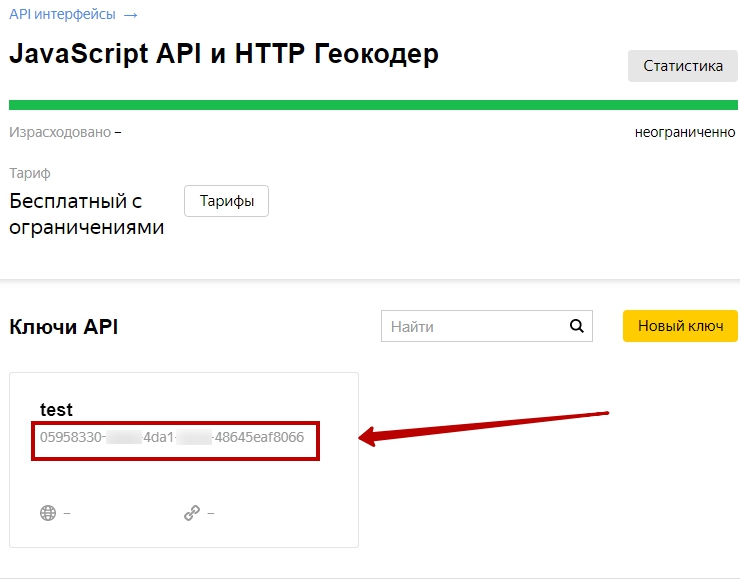Click the Израсходовано label

pyautogui.click(x=60, y=132)
